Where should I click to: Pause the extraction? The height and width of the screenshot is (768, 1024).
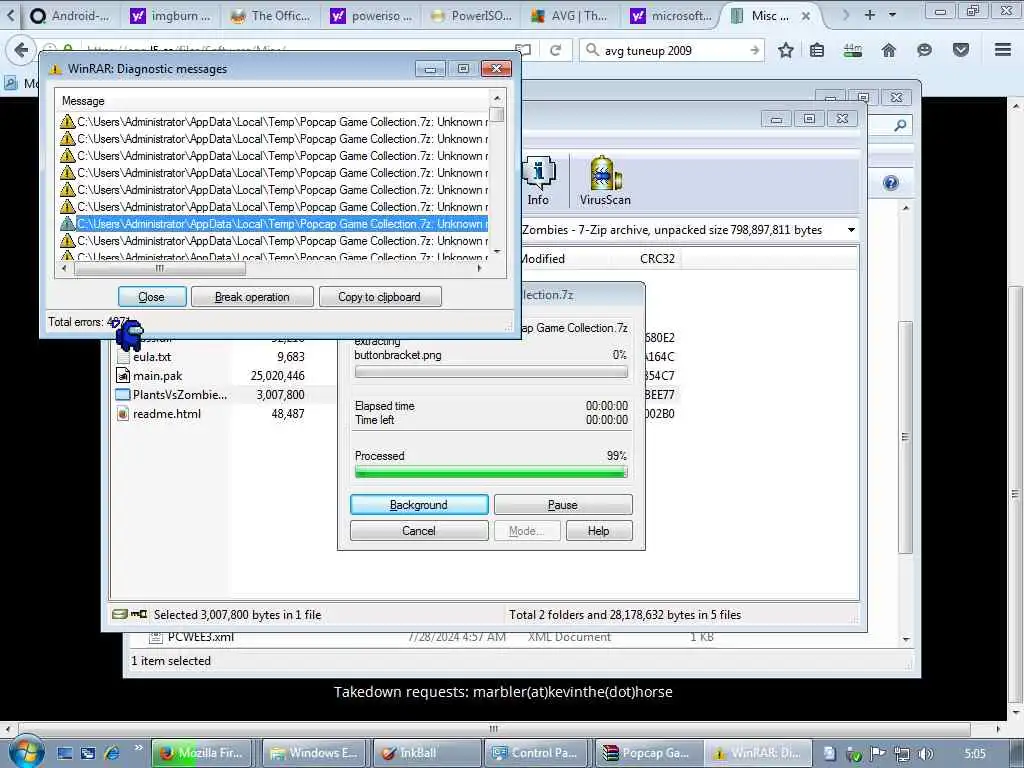point(563,505)
